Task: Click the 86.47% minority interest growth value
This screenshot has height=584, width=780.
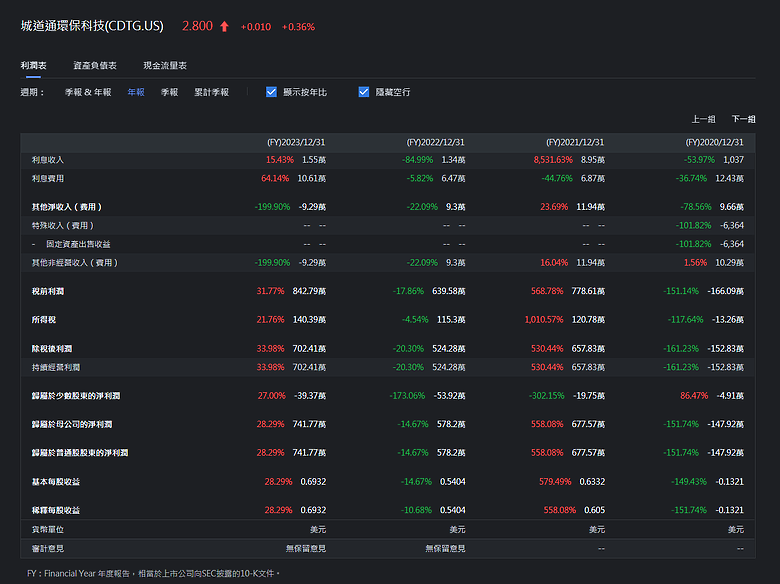Action: pos(694,395)
